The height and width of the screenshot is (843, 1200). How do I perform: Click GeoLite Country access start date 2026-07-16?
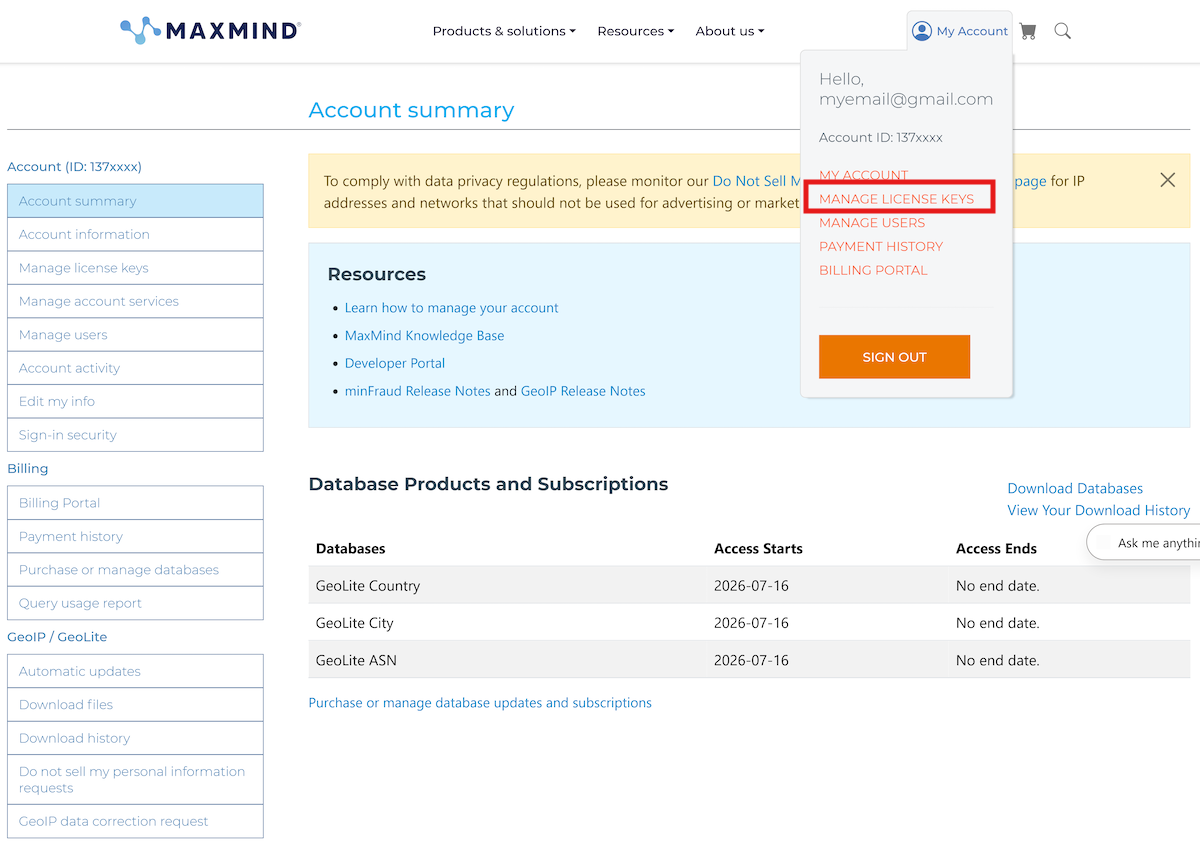click(x=751, y=586)
